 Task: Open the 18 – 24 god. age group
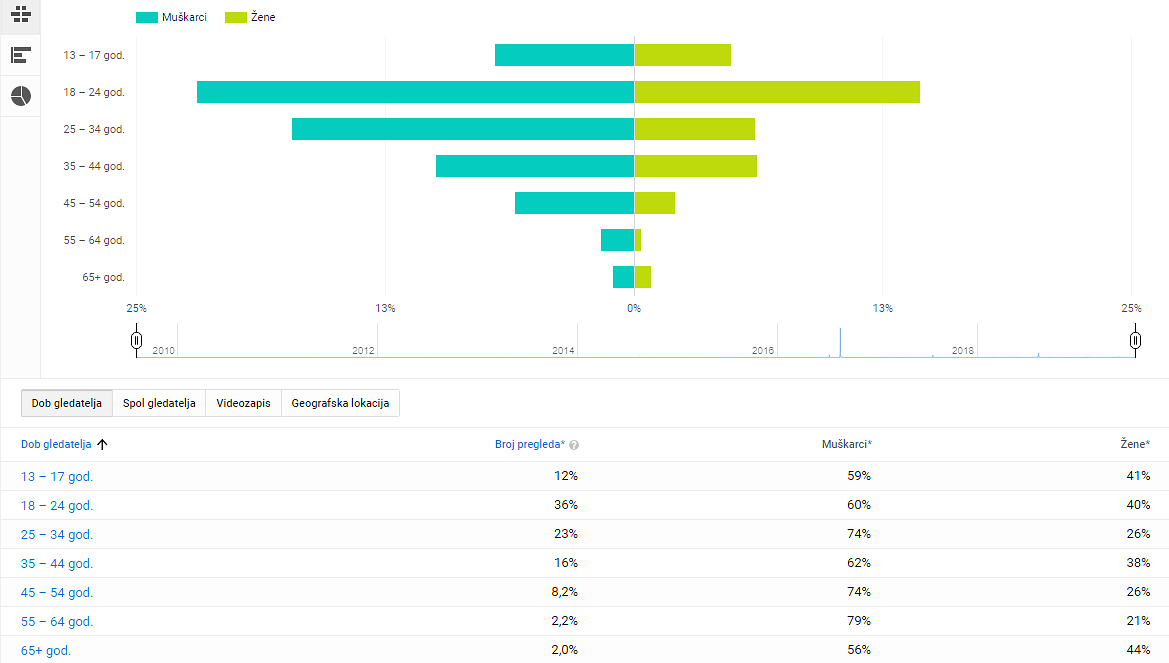pos(56,506)
